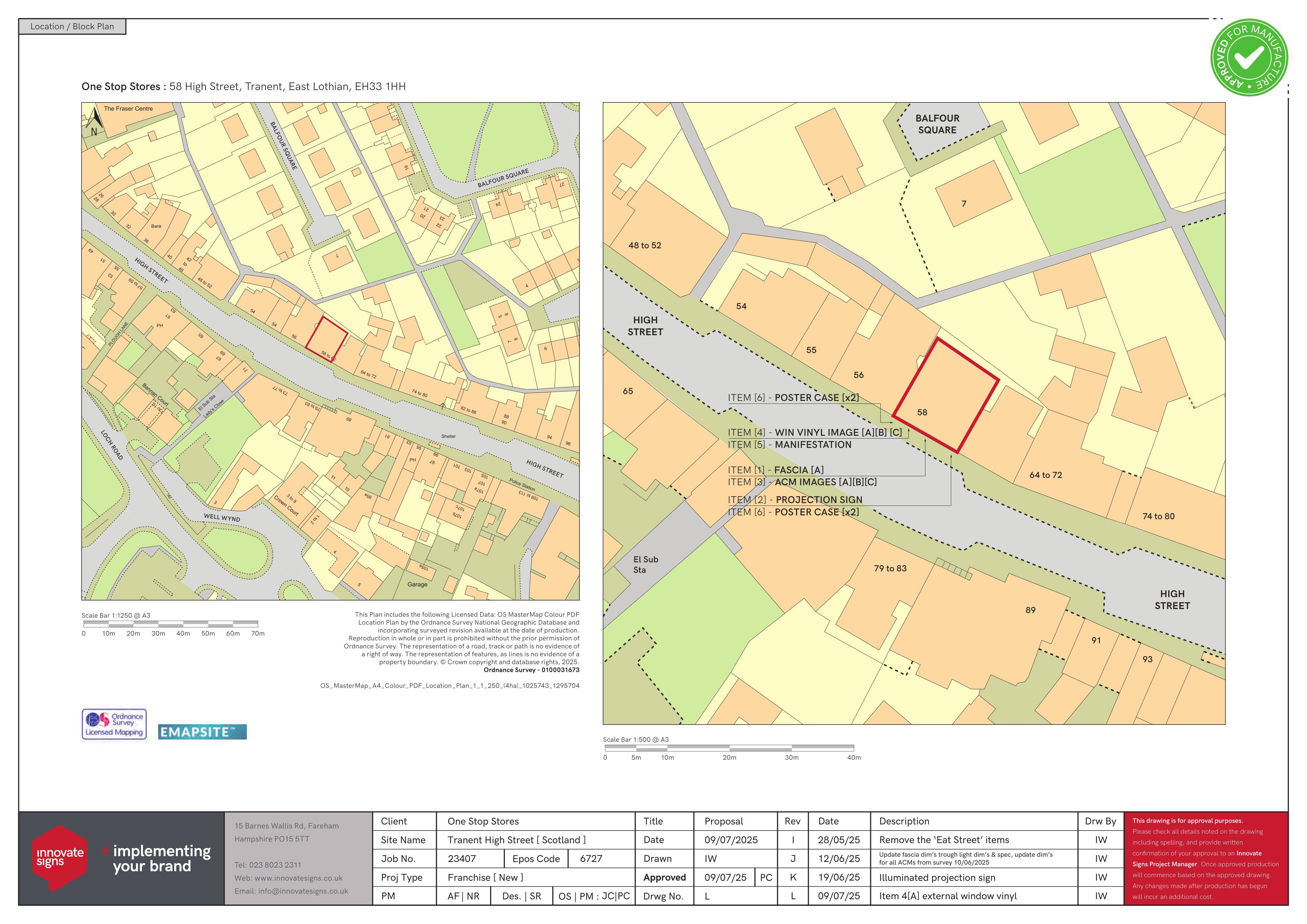Click the "Drwg No." label
The image size is (1307, 924).
click(663, 896)
